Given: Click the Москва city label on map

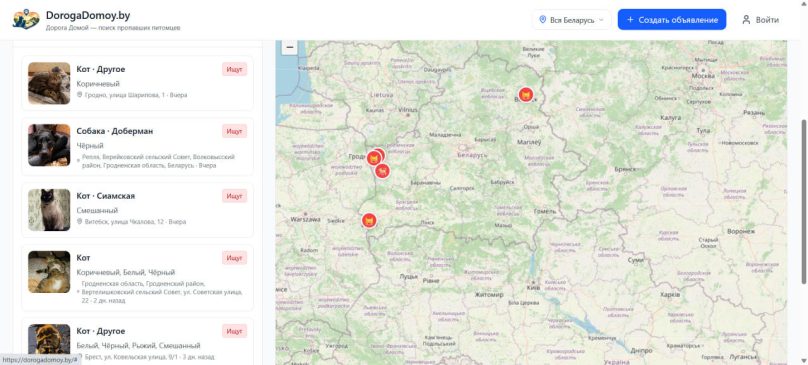Looking at the screenshot, I should pyautogui.click(x=703, y=76).
